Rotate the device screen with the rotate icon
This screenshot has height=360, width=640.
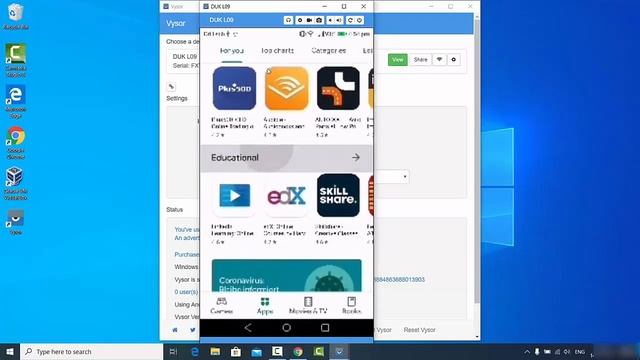tap(350, 20)
